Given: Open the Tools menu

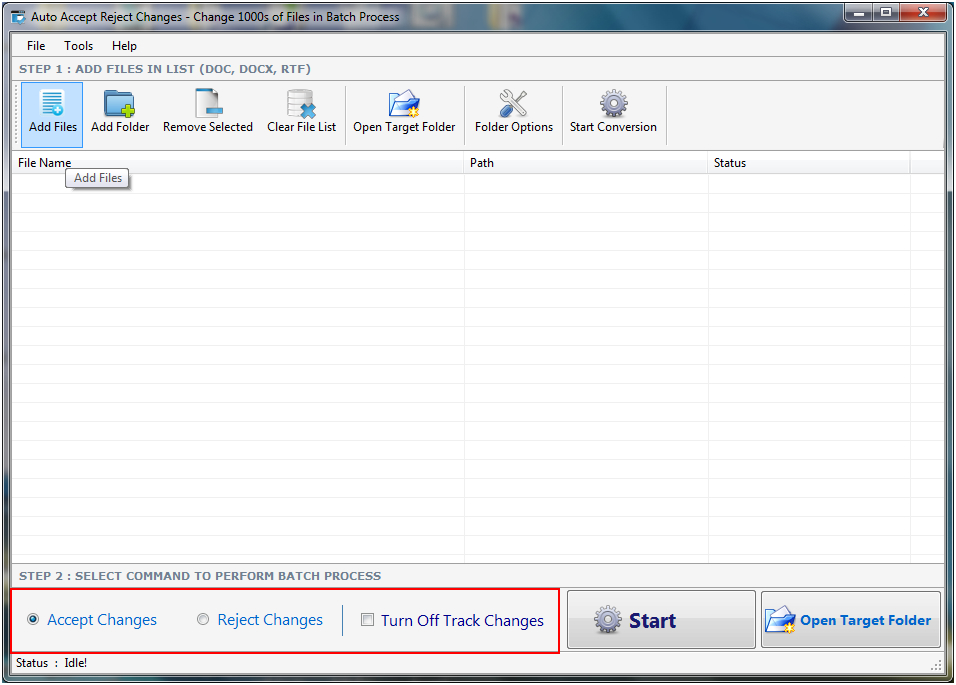Looking at the screenshot, I should pyautogui.click(x=78, y=46).
